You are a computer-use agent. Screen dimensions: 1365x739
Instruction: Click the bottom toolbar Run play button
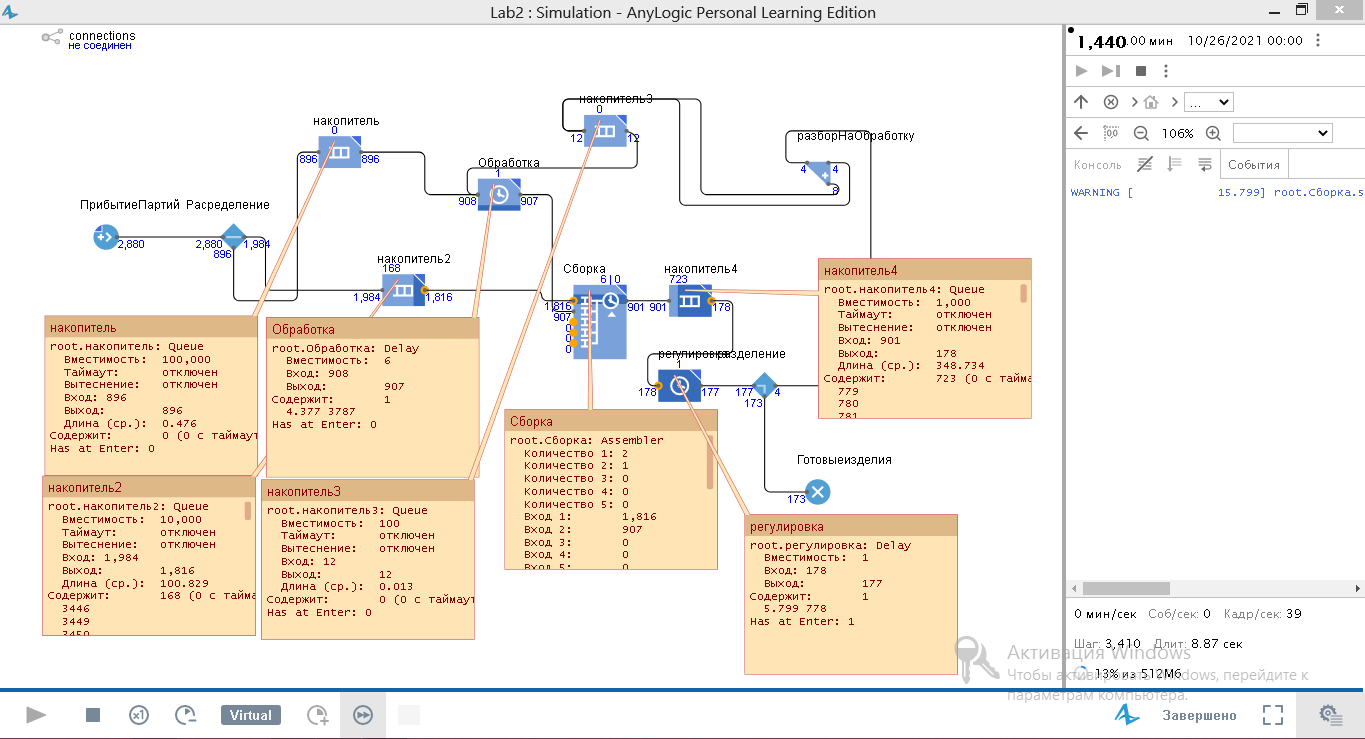click(37, 715)
